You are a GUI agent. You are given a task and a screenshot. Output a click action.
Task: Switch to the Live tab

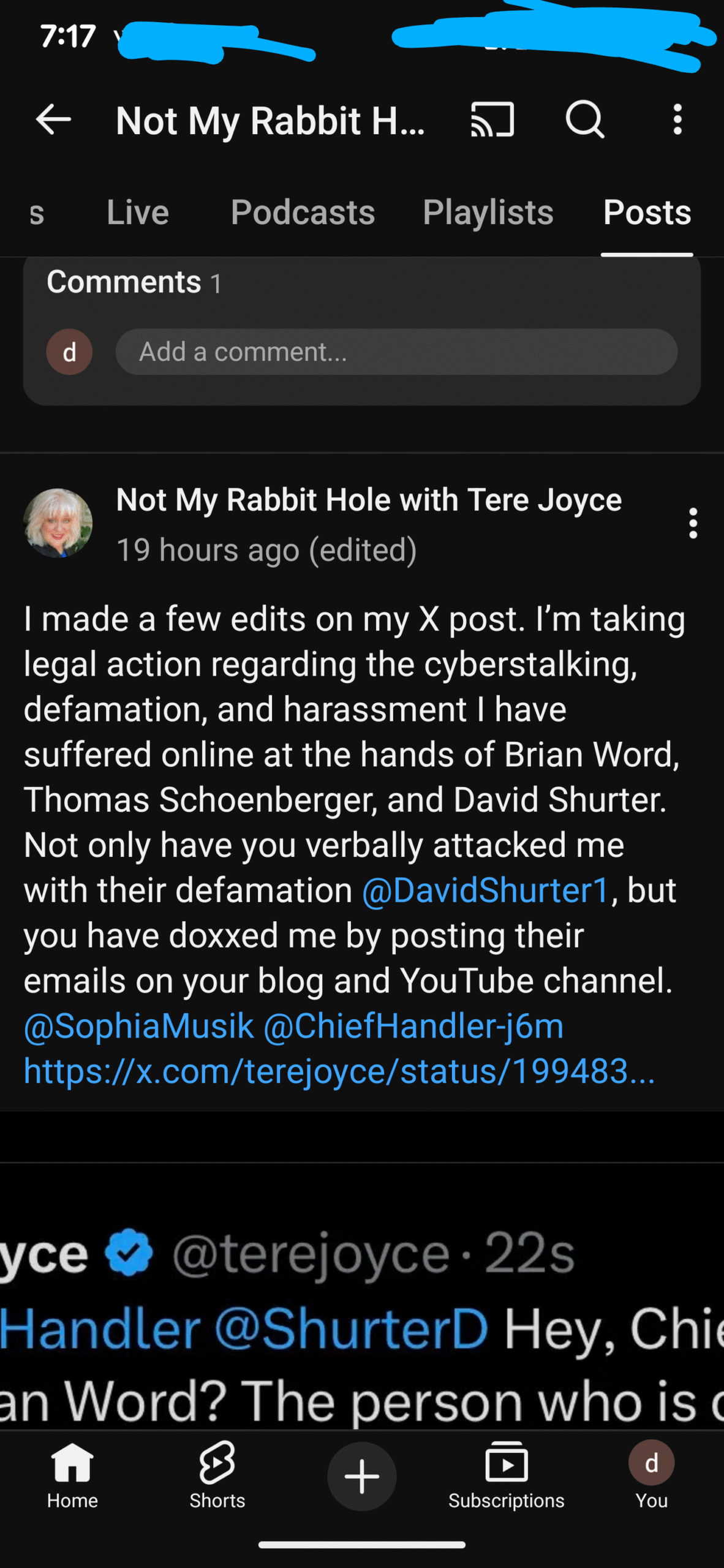tap(138, 213)
